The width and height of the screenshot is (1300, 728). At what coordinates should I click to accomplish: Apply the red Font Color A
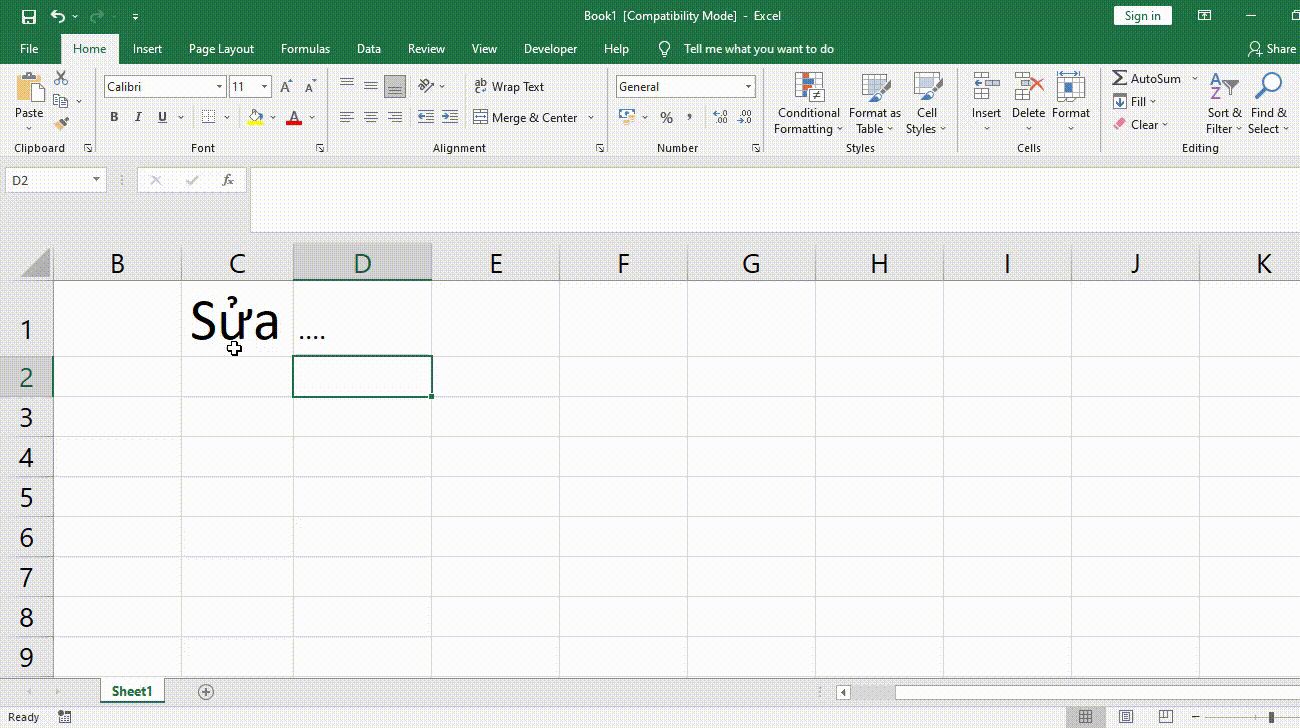click(x=294, y=117)
